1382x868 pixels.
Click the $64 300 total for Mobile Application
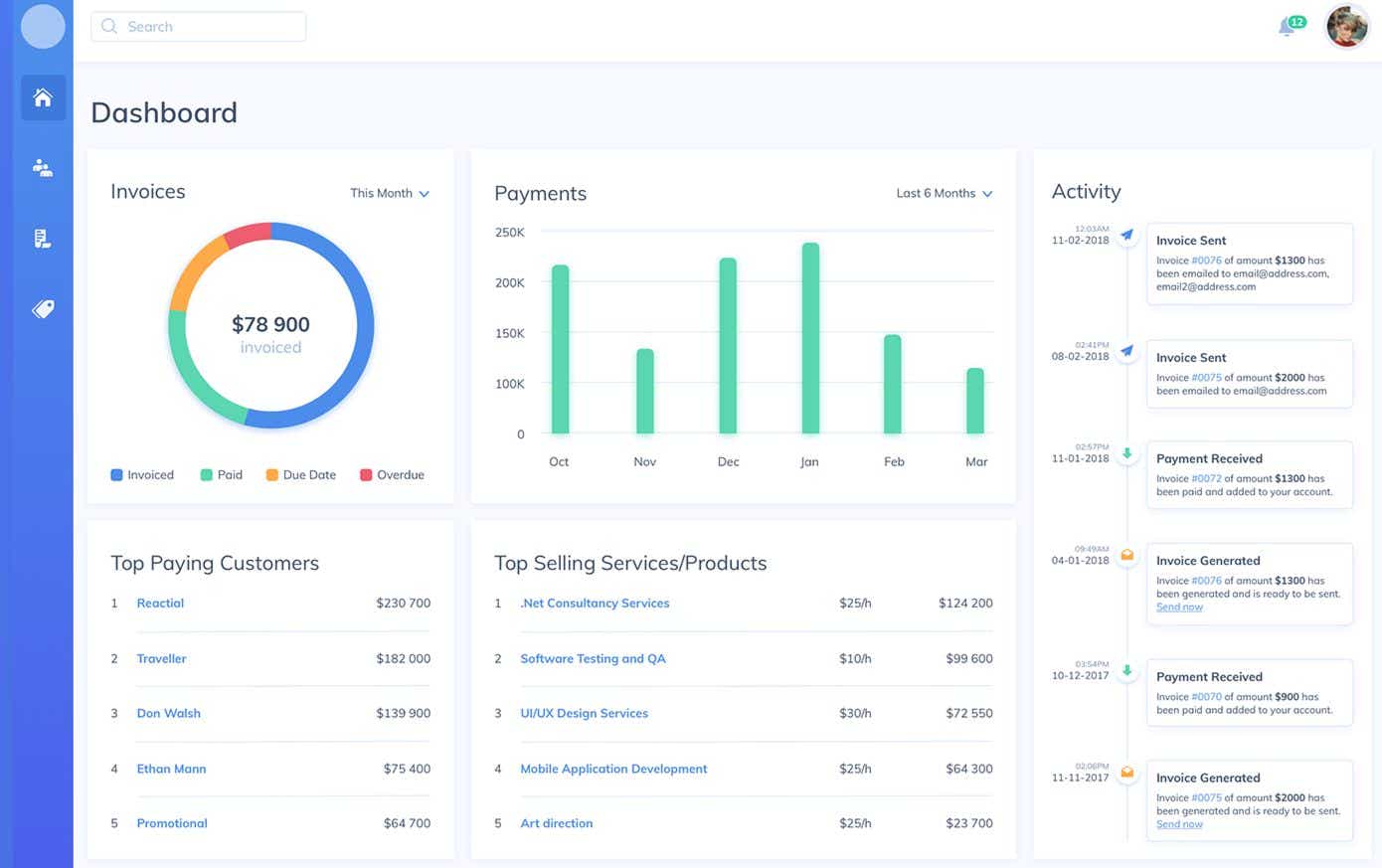969,769
